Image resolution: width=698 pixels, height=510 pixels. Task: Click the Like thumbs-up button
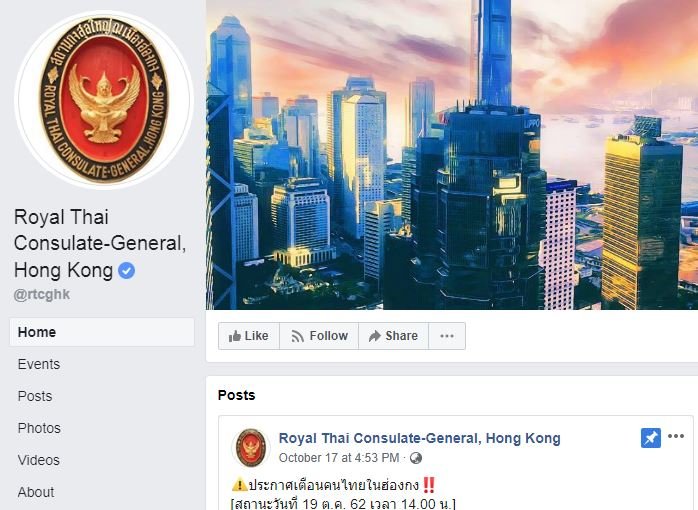249,336
